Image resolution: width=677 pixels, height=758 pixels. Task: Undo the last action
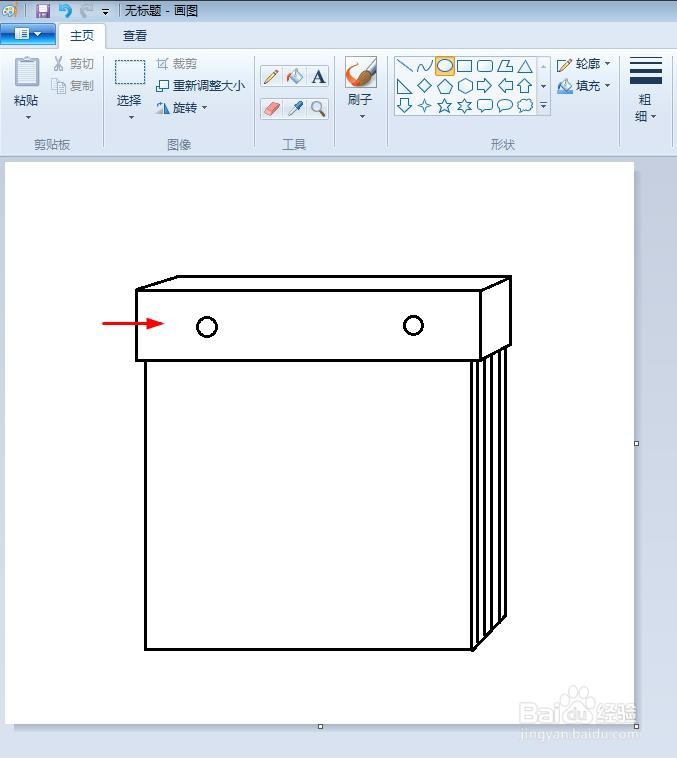65,10
